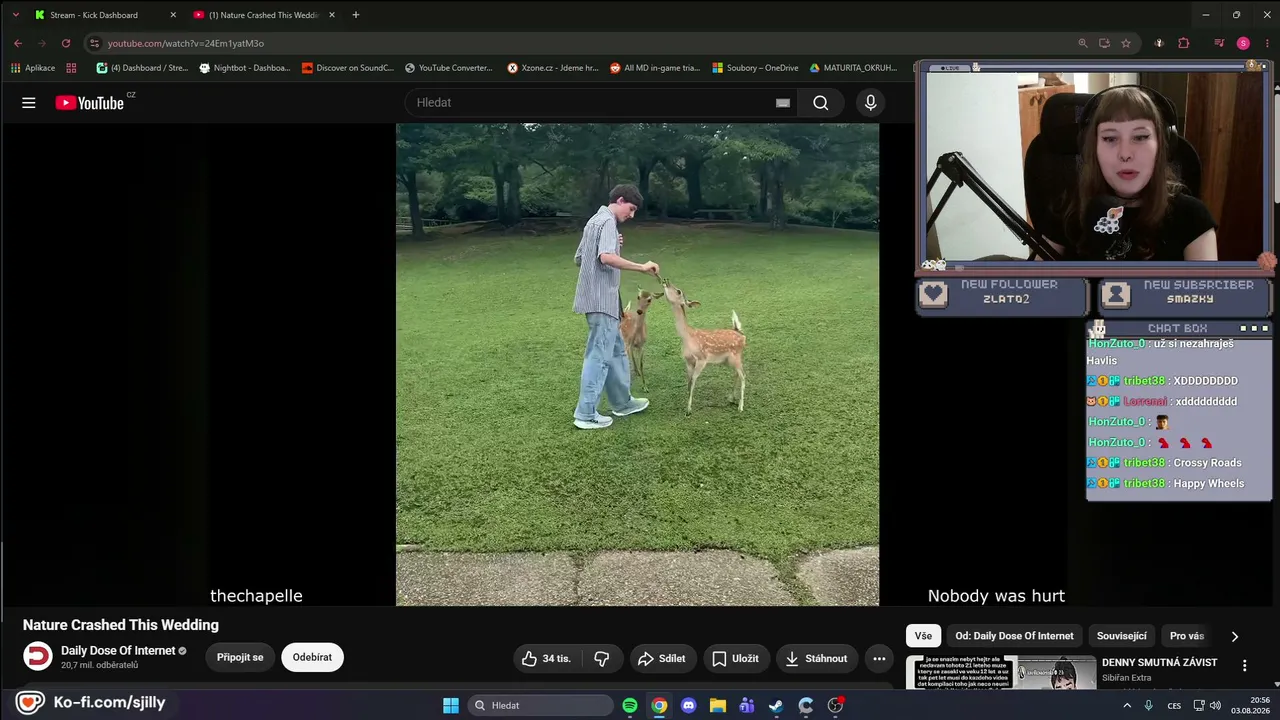Save the video with Uložit
Image resolution: width=1280 pixels, height=720 pixels.
tap(735, 658)
